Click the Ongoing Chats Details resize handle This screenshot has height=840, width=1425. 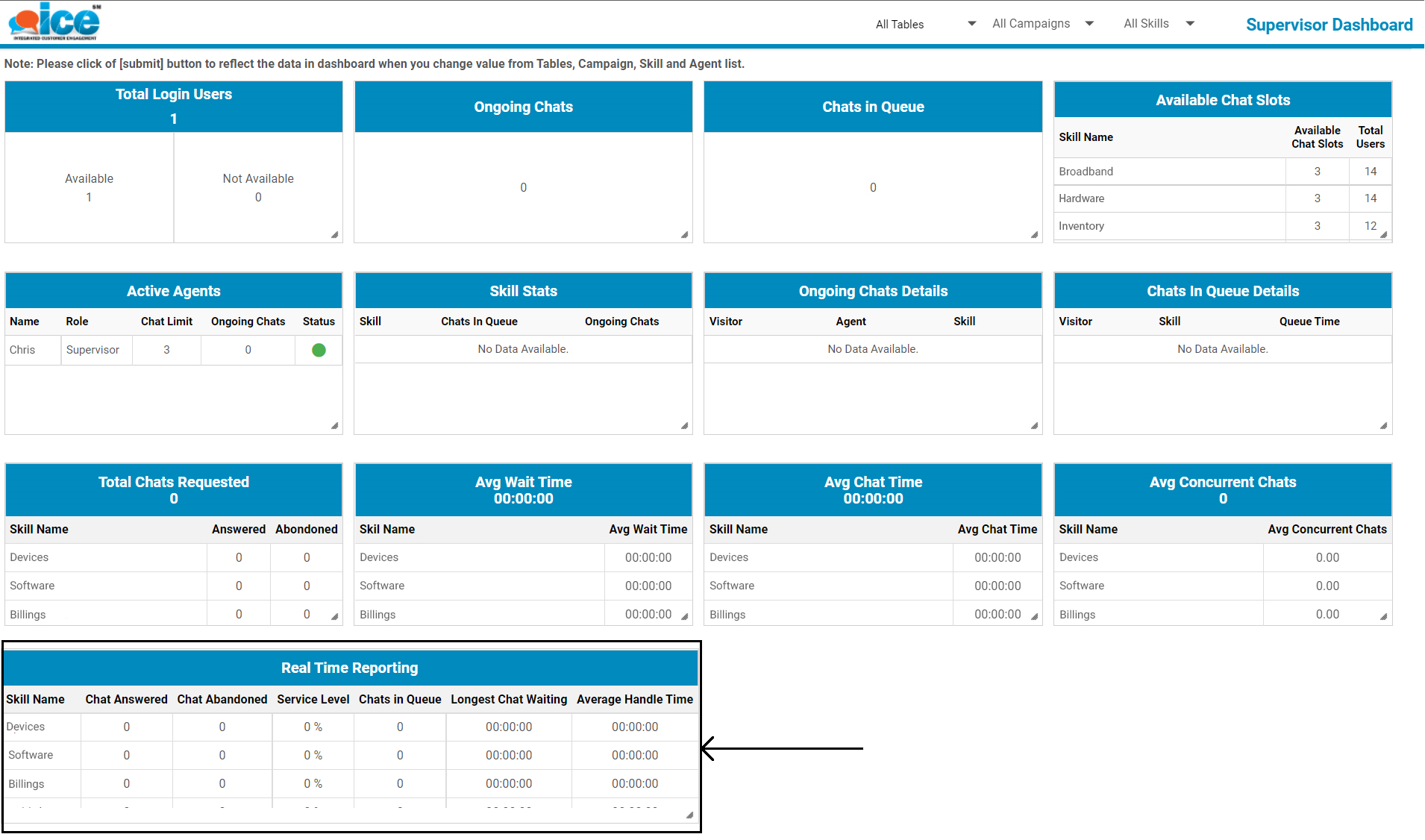1034,426
